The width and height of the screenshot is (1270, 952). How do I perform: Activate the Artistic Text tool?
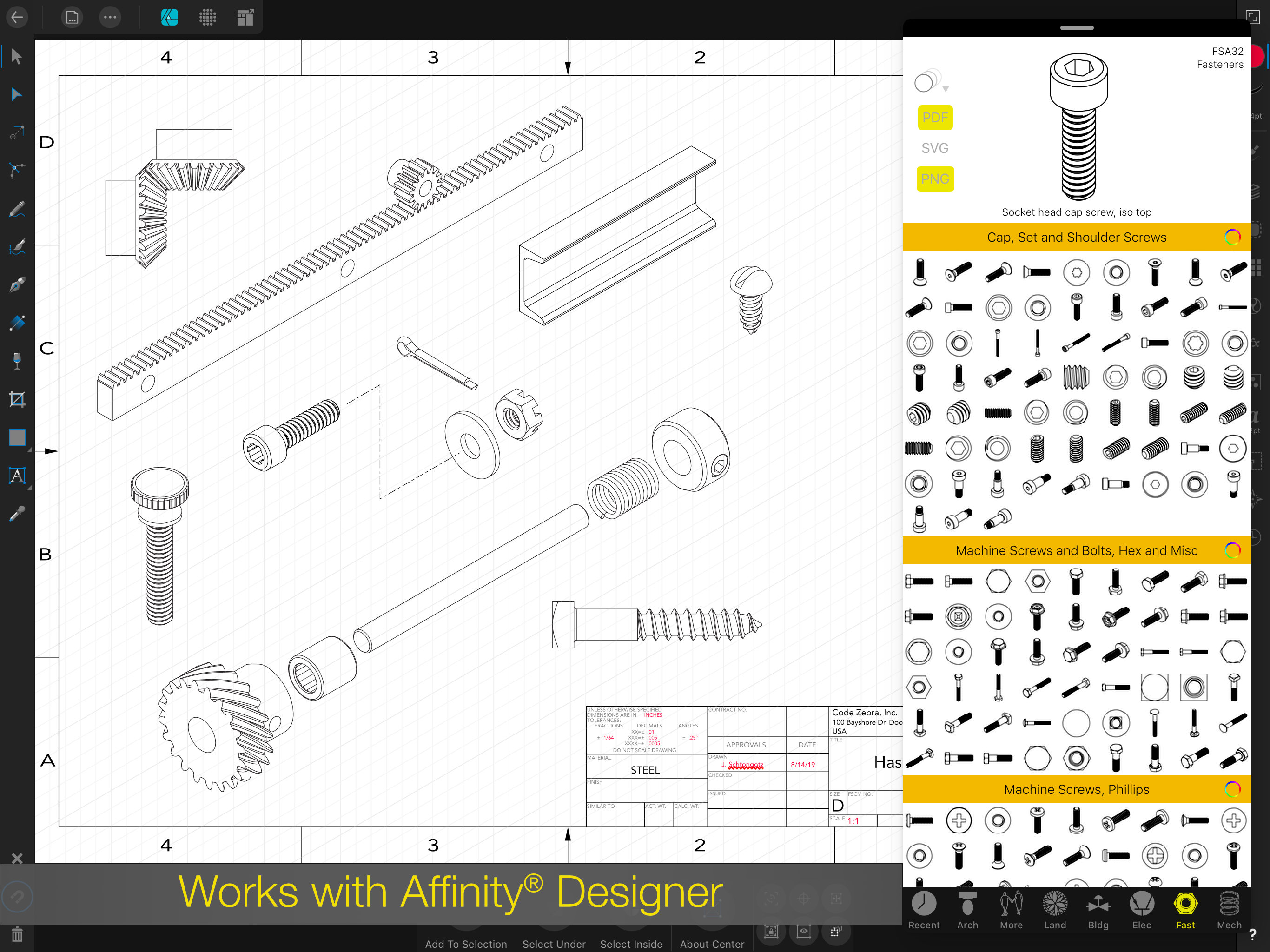pos(17,476)
